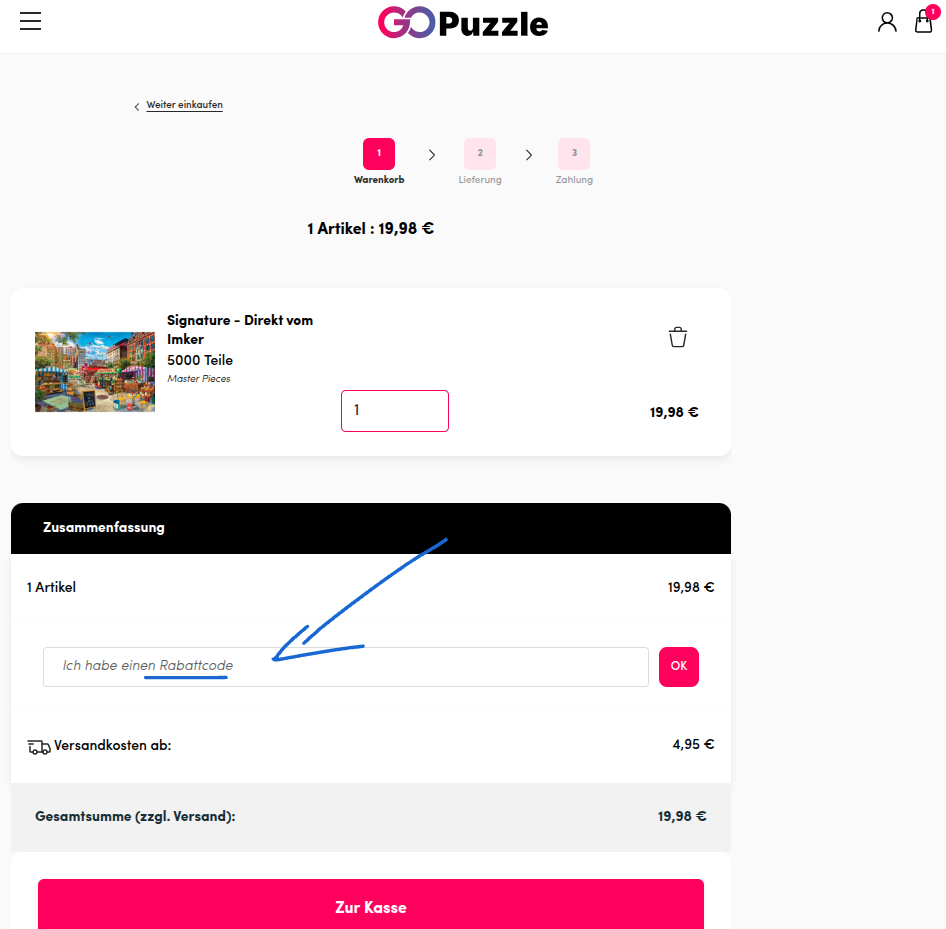Screen dimensions: 946x929
Task: Apply discount code with the OK button
Action: pyautogui.click(x=678, y=666)
